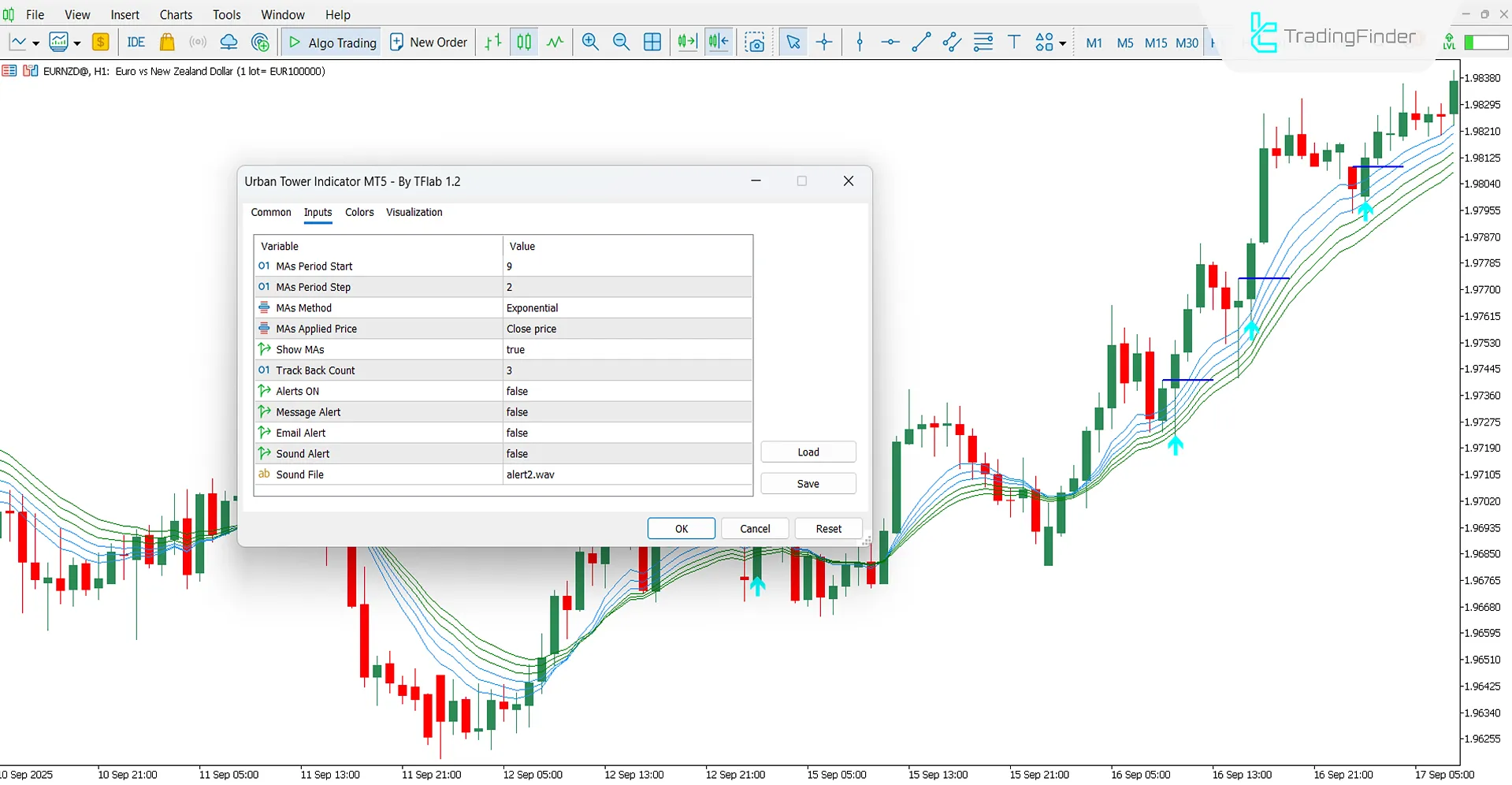
Task: Open the MAs Applied Price dropdown
Action: coord(627,329)
